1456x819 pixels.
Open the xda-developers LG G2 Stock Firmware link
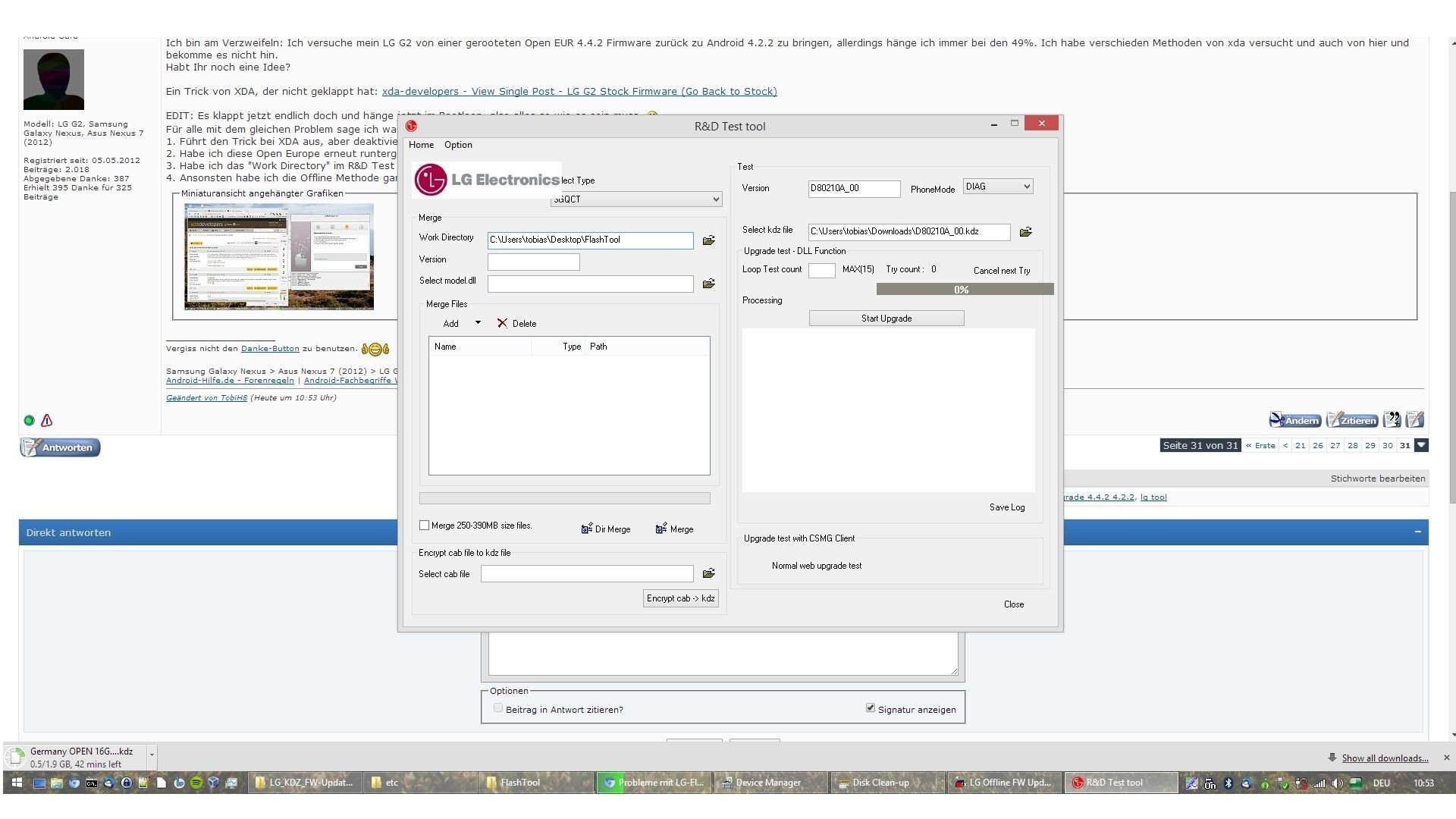tap(579, 92)
